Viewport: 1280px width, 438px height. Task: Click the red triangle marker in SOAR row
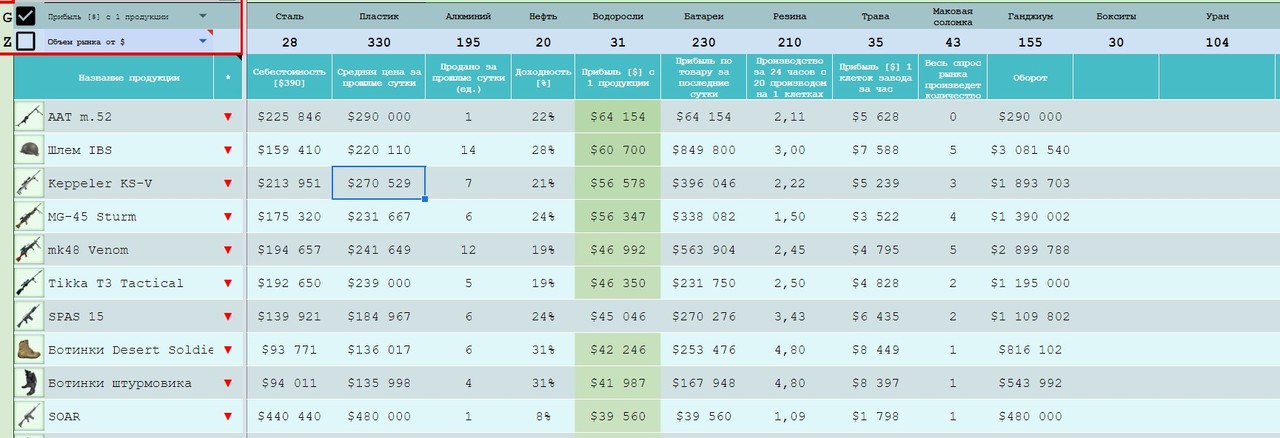coord(228,417)
